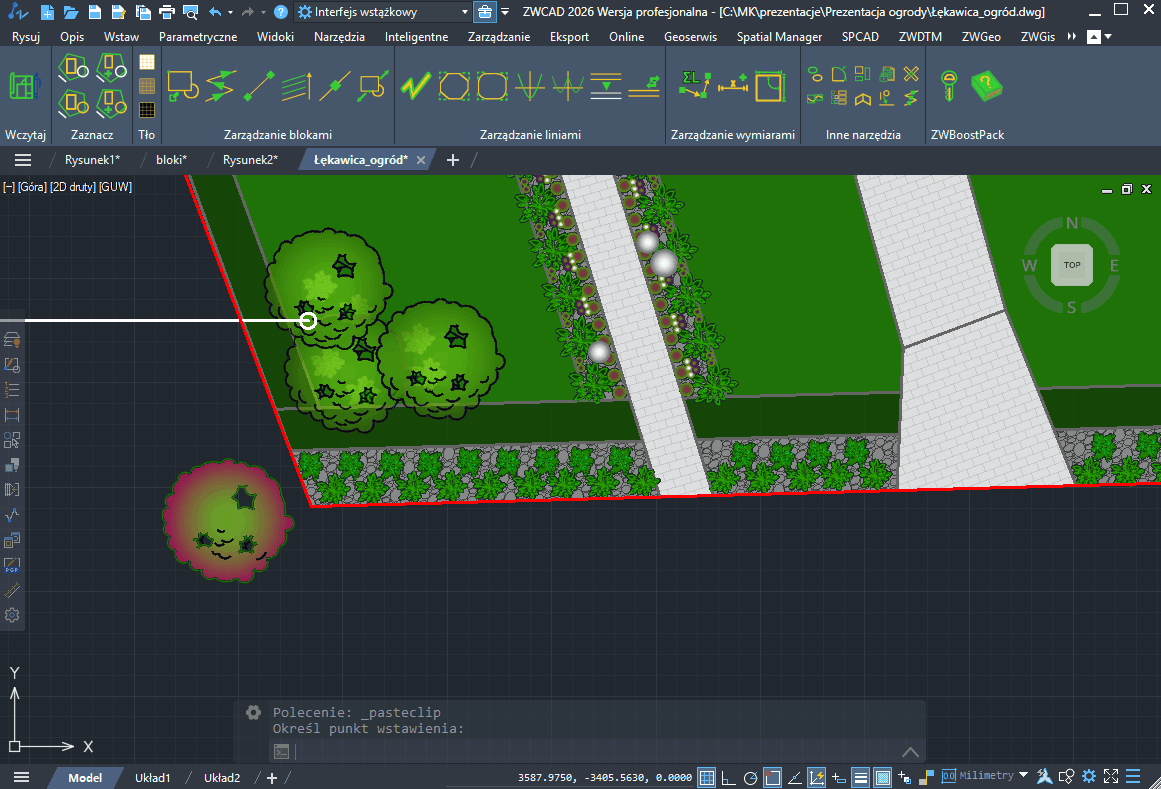Toggle polar tracking in status bar
The image size is (1161, 789).
tap(750, 777)
